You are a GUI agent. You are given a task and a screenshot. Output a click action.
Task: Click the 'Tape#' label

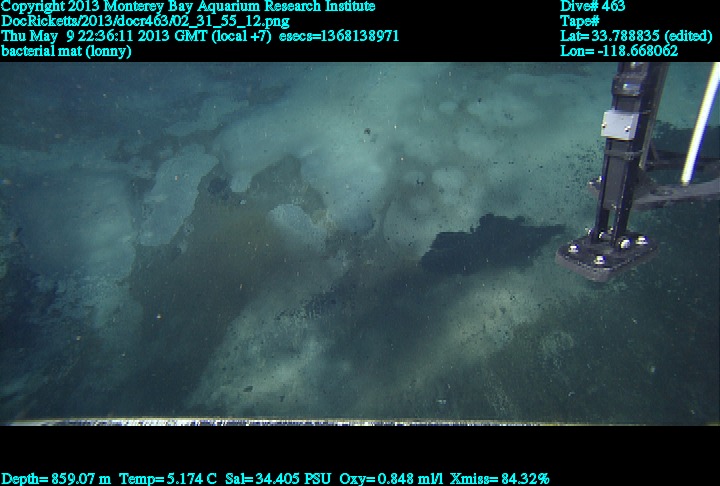coord(579,21)
